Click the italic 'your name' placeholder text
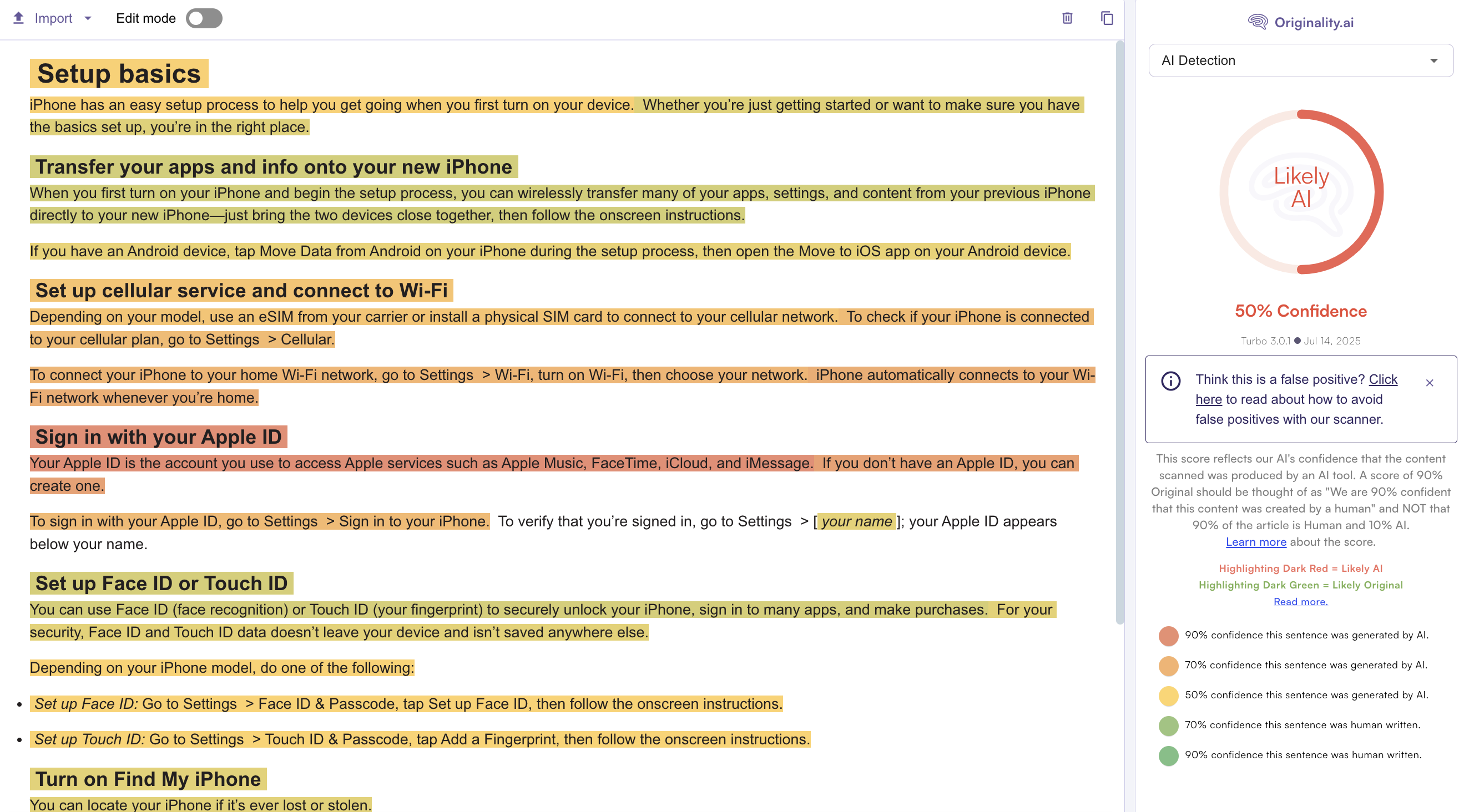 (x=856, y=521)
